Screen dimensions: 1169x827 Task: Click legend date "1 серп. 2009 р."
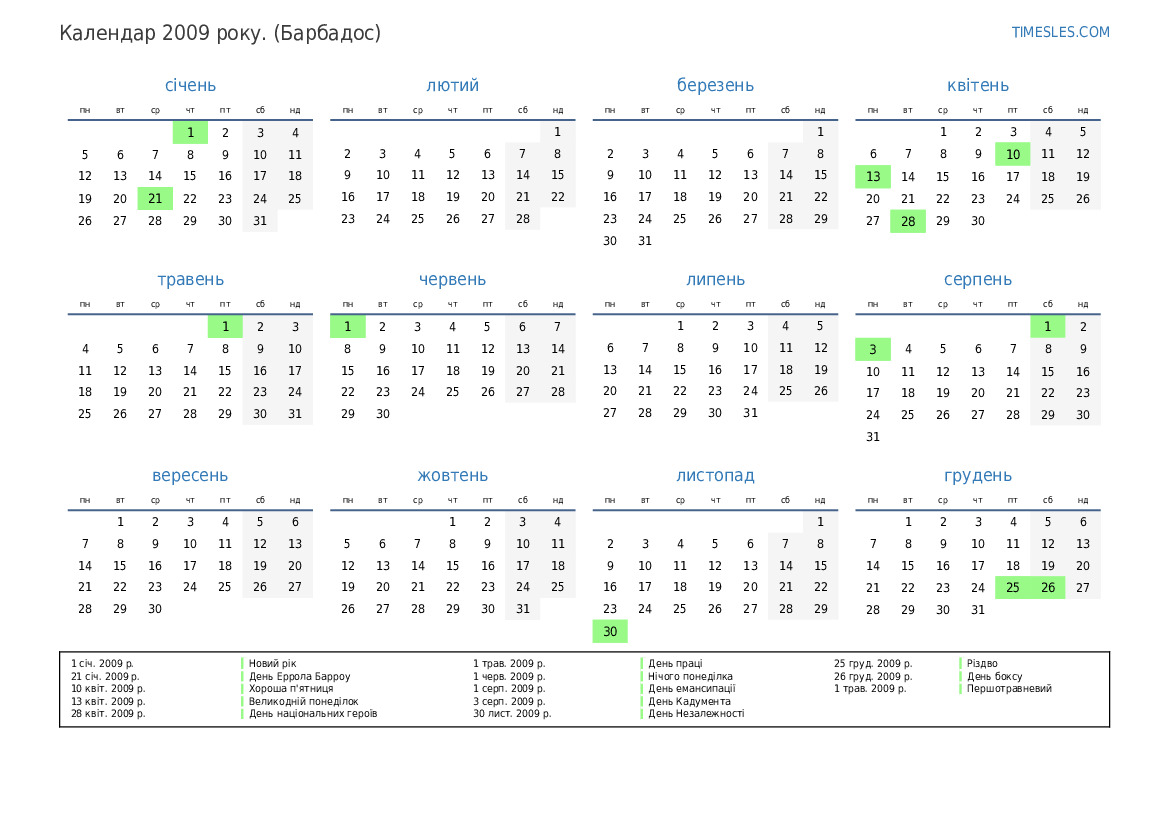pyautogui.click(x=509, y=688)
